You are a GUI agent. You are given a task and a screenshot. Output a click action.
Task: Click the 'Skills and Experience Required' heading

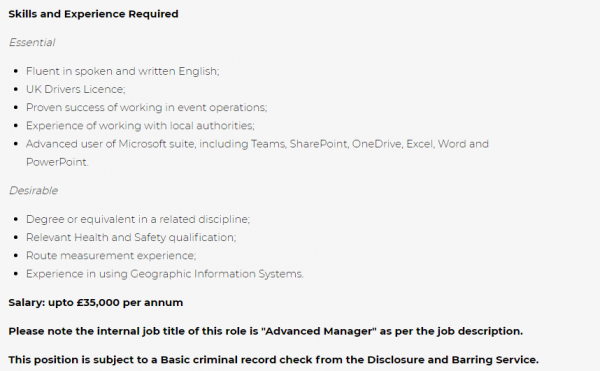click(x=93, y=14)
